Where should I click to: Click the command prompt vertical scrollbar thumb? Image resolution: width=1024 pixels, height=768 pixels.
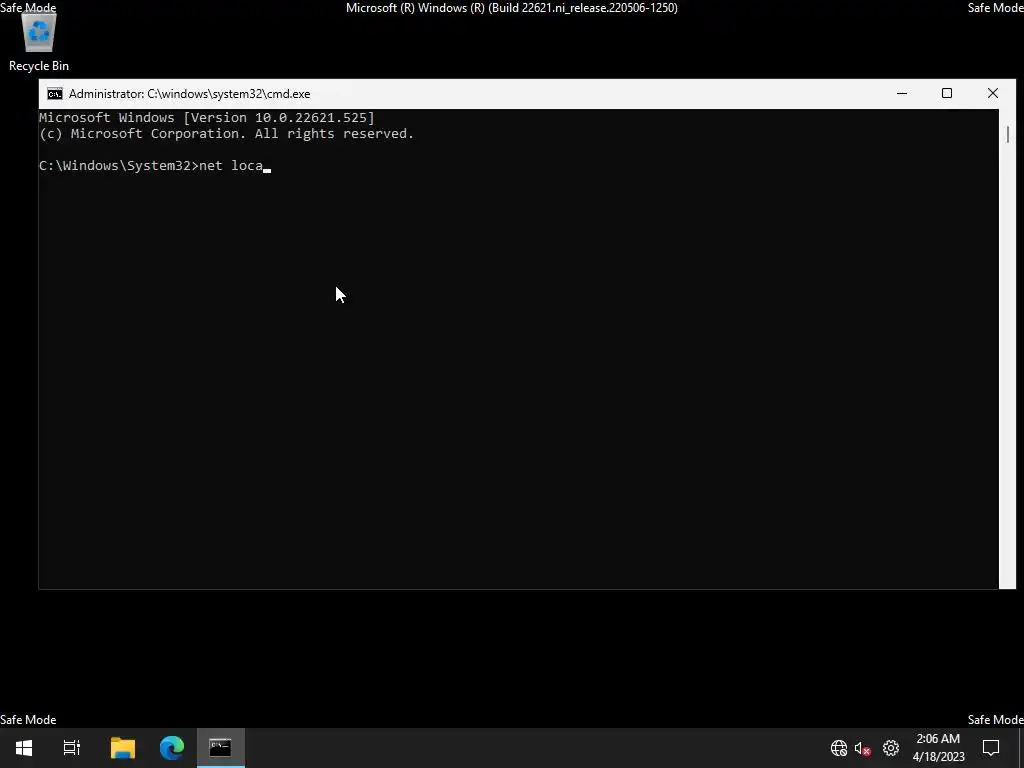(1008, 134)
